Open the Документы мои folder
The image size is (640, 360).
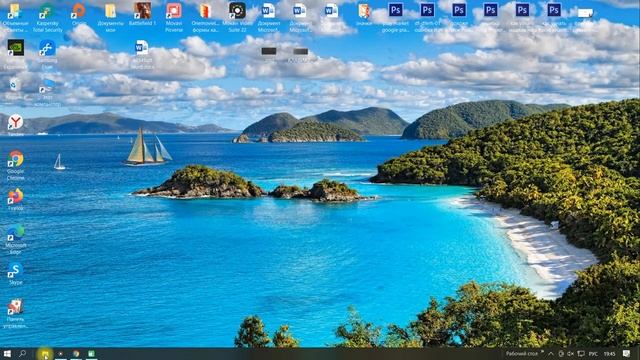[110, 17]
